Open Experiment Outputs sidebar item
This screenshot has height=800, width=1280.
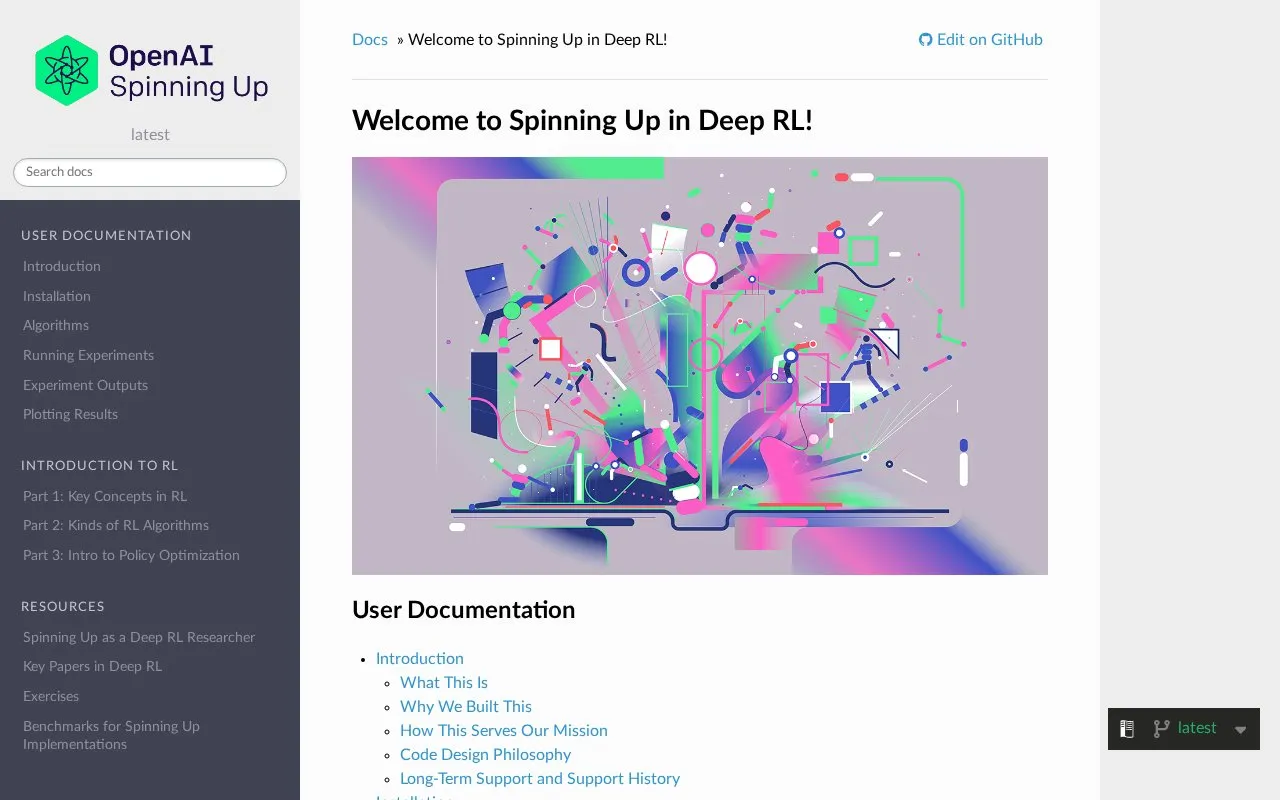86,385
